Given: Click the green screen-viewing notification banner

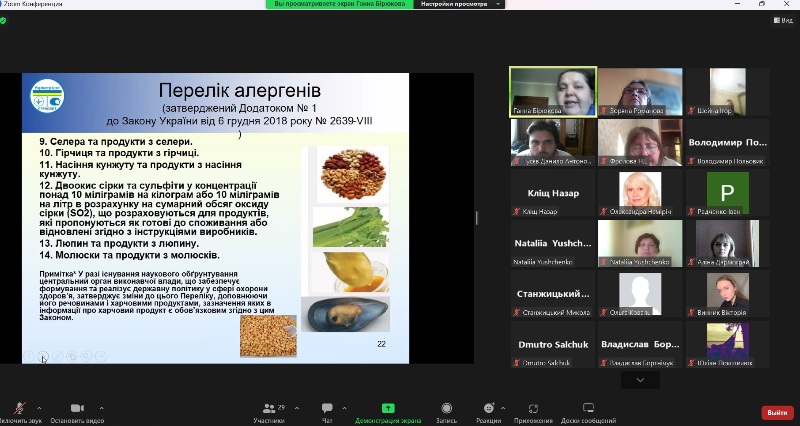Looking at the screenshot, I should click(340, 4).
